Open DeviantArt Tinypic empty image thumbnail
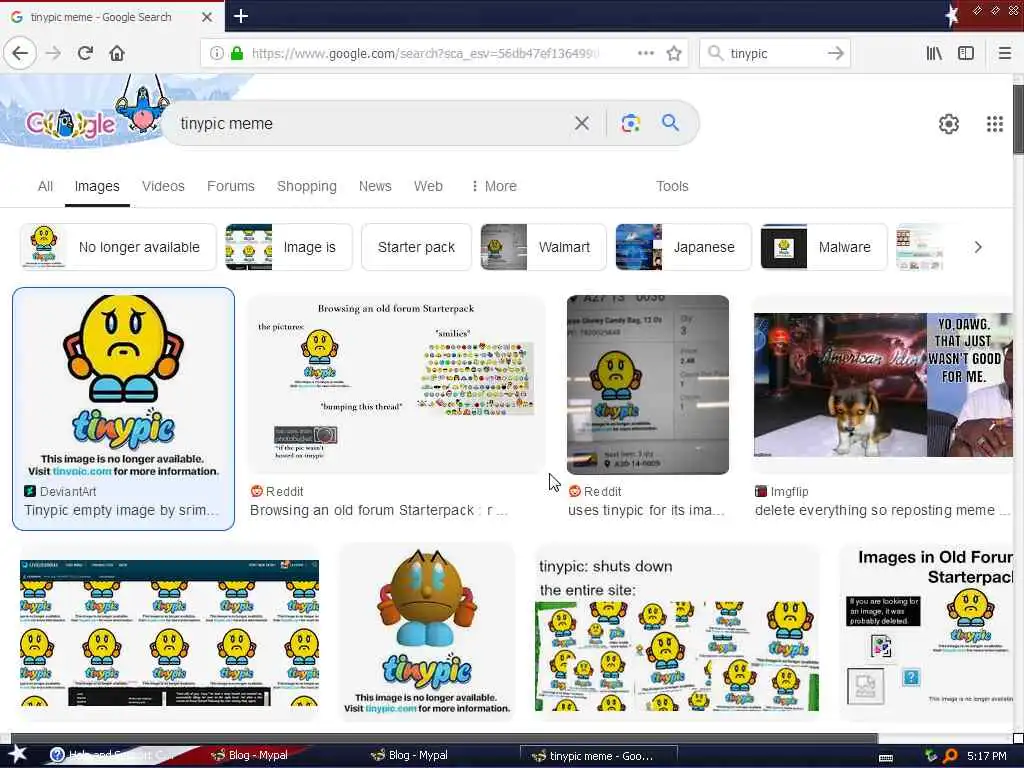The width and height of the screenshot is (1024, 768). pos(123,385)
